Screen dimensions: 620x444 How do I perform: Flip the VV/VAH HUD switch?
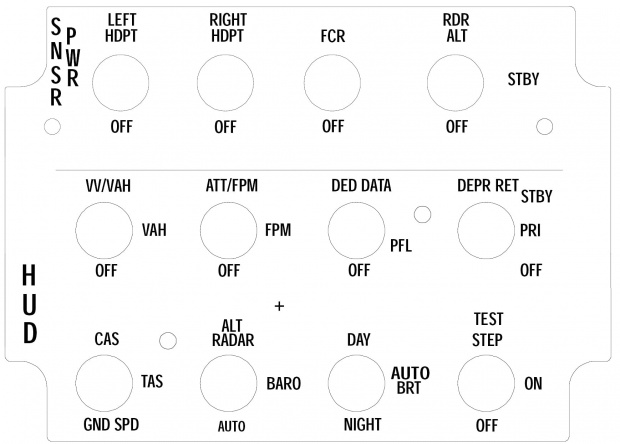[105, 229]
